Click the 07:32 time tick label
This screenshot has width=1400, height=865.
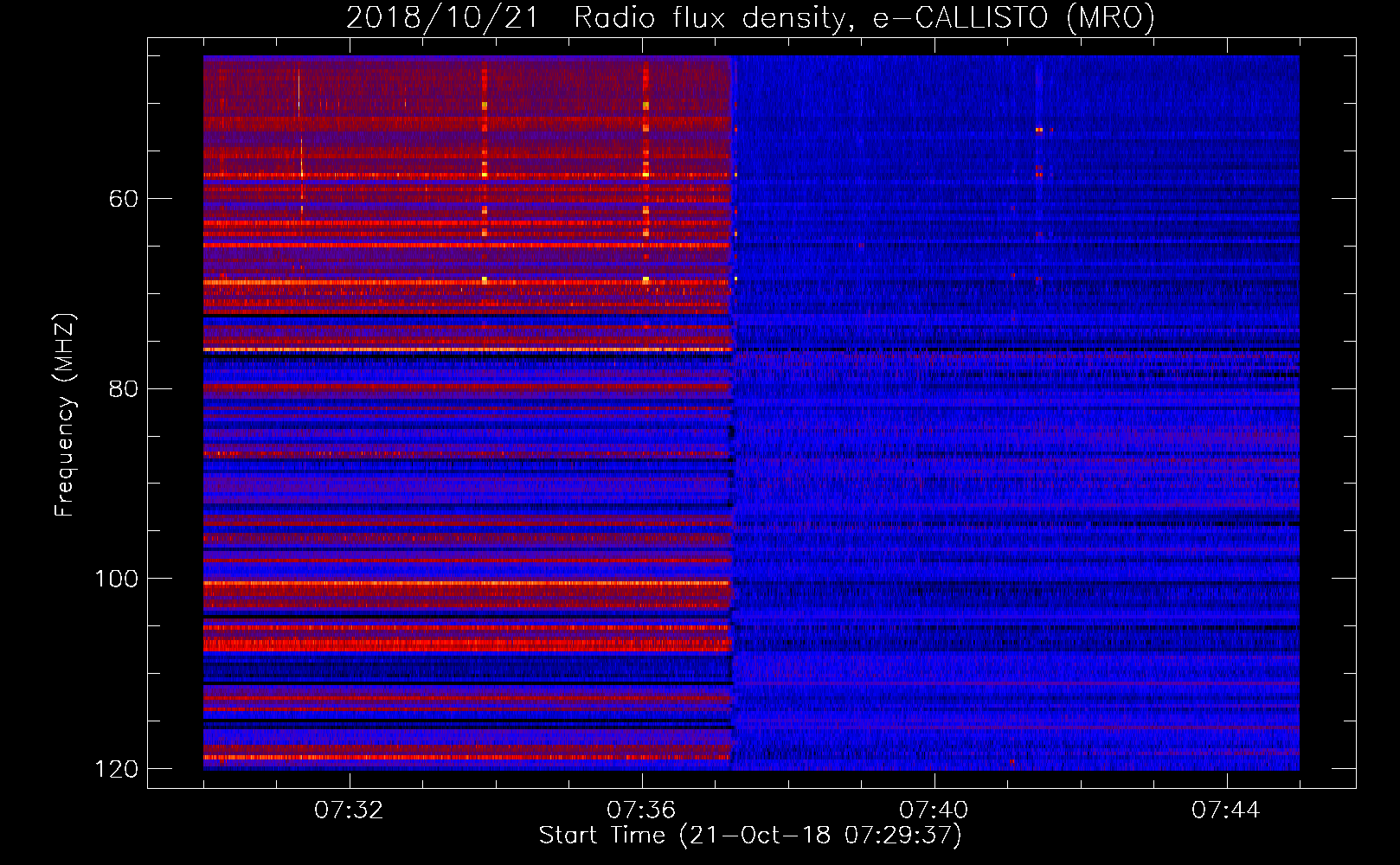pos(349,811)
